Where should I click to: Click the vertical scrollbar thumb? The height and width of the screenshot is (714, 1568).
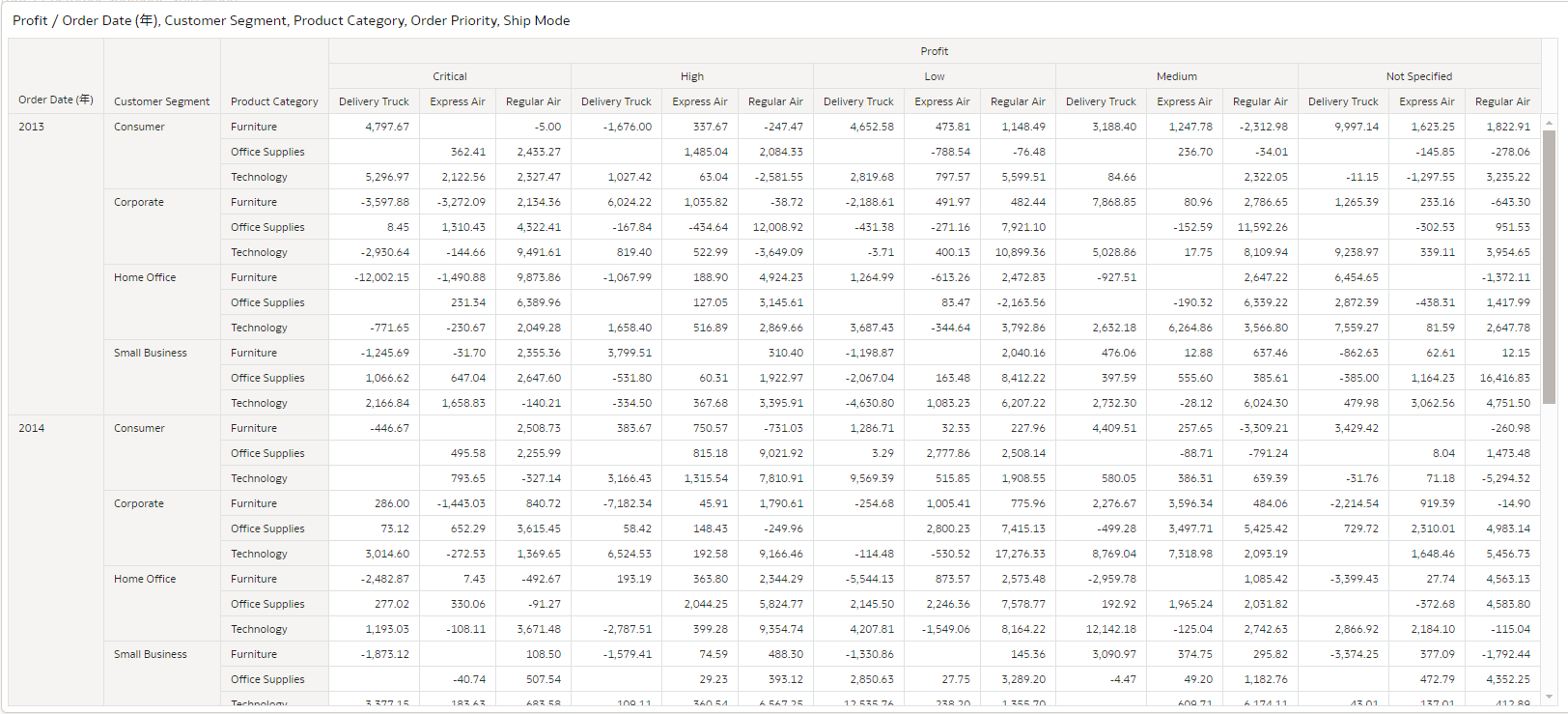(1549, 267)
